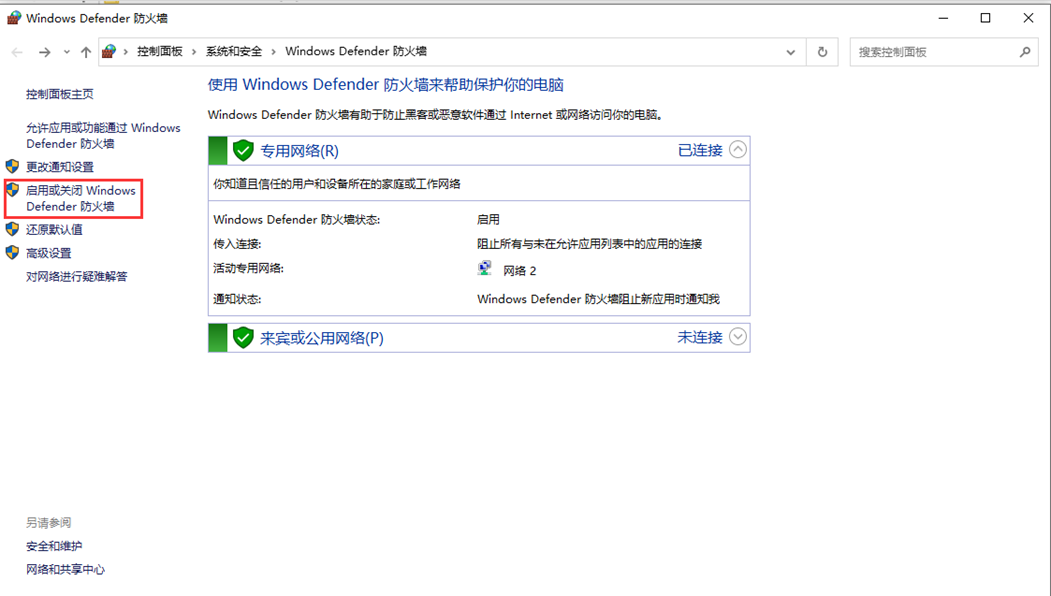
Task: Open 控制面板主页 link
Action: click(x=60, y=95)
